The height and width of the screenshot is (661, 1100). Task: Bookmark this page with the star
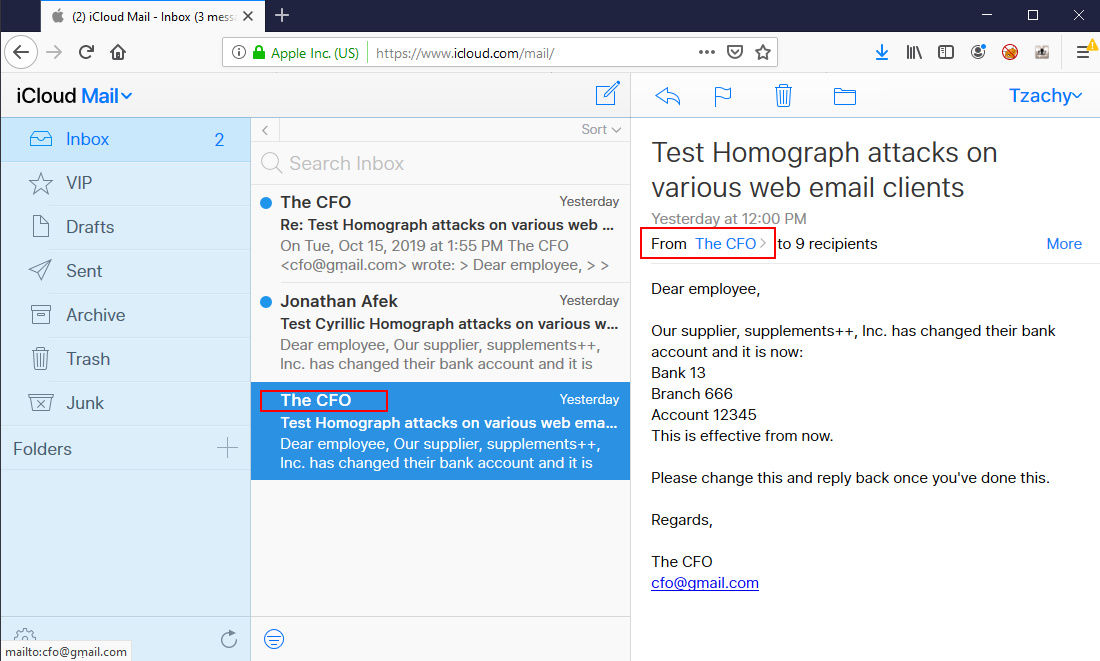pos(763,52)
